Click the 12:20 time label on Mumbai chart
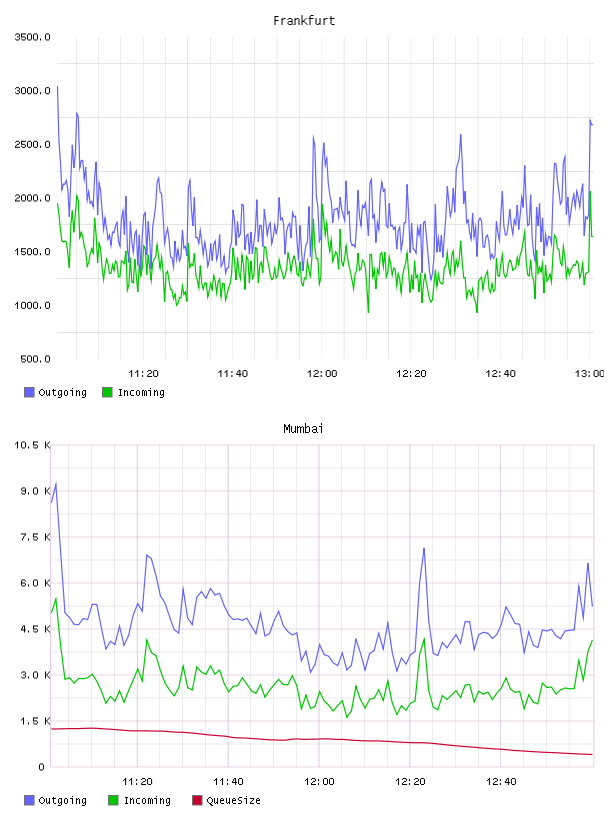 coord(410,782)
